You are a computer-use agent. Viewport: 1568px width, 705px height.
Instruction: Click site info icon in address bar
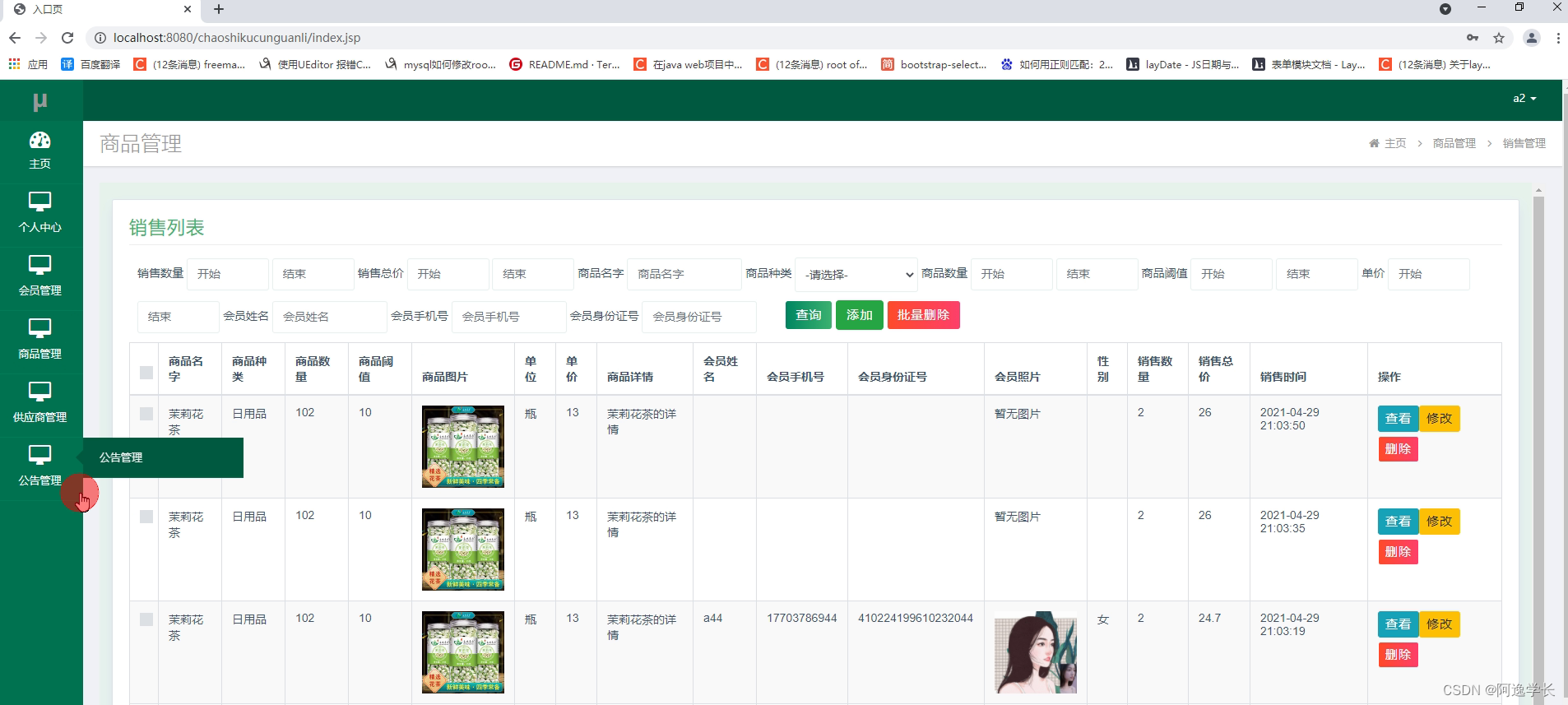click(x=100, y=38)
